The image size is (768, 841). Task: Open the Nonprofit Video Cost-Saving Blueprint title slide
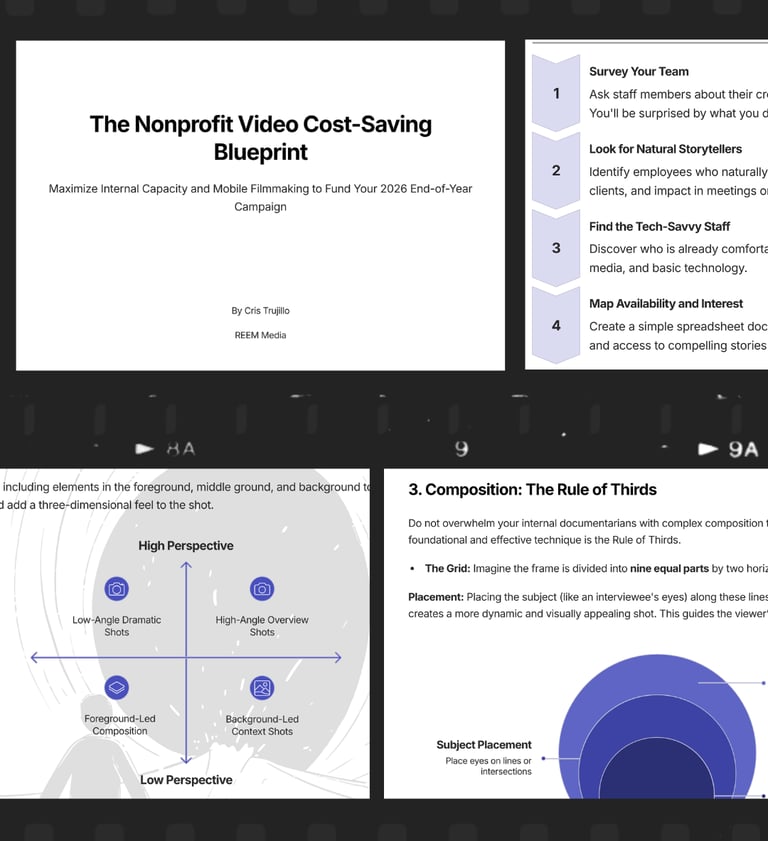[260, 205]
